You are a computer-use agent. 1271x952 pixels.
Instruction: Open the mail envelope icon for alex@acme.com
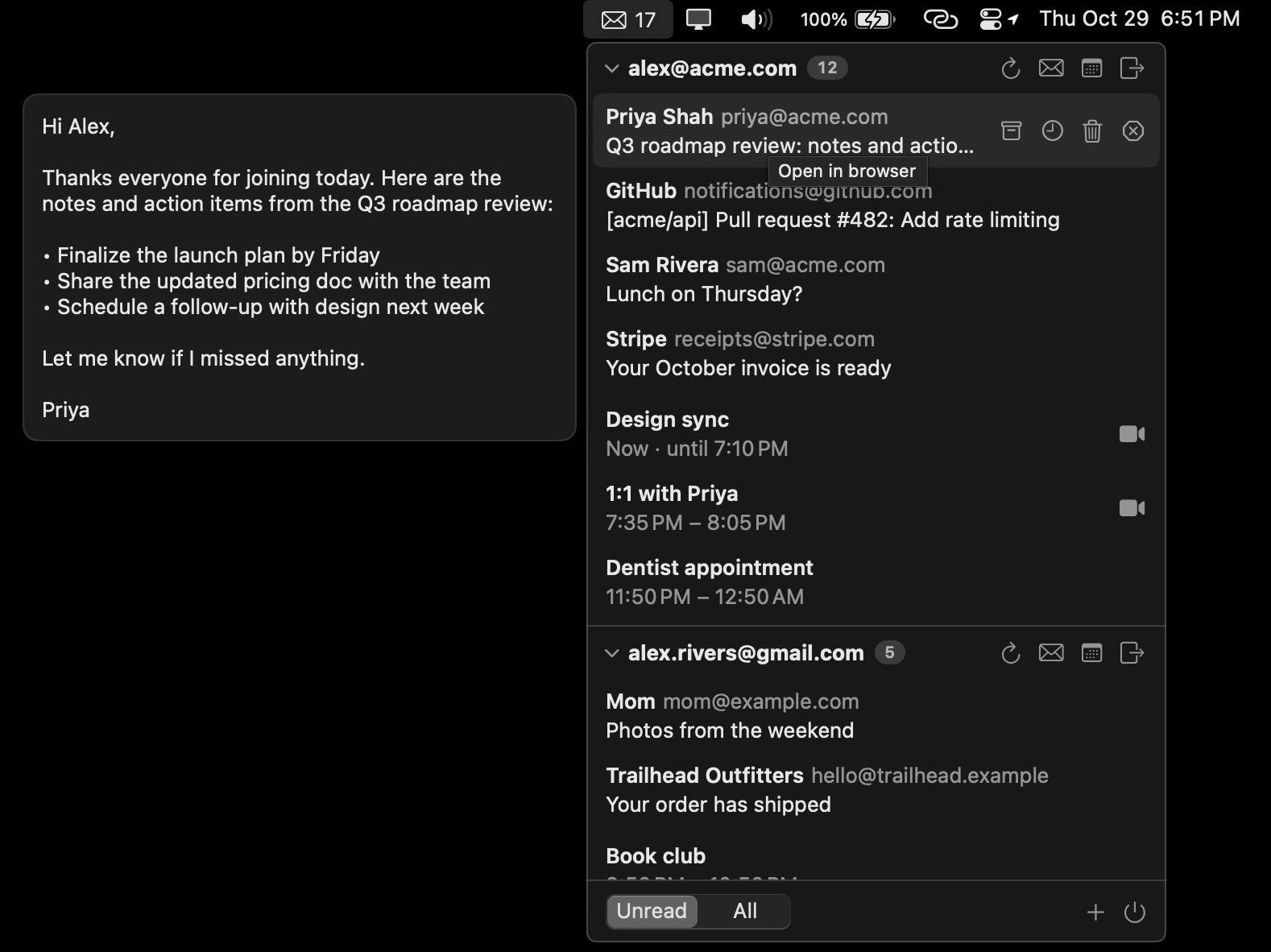[x=1051, y=68]
